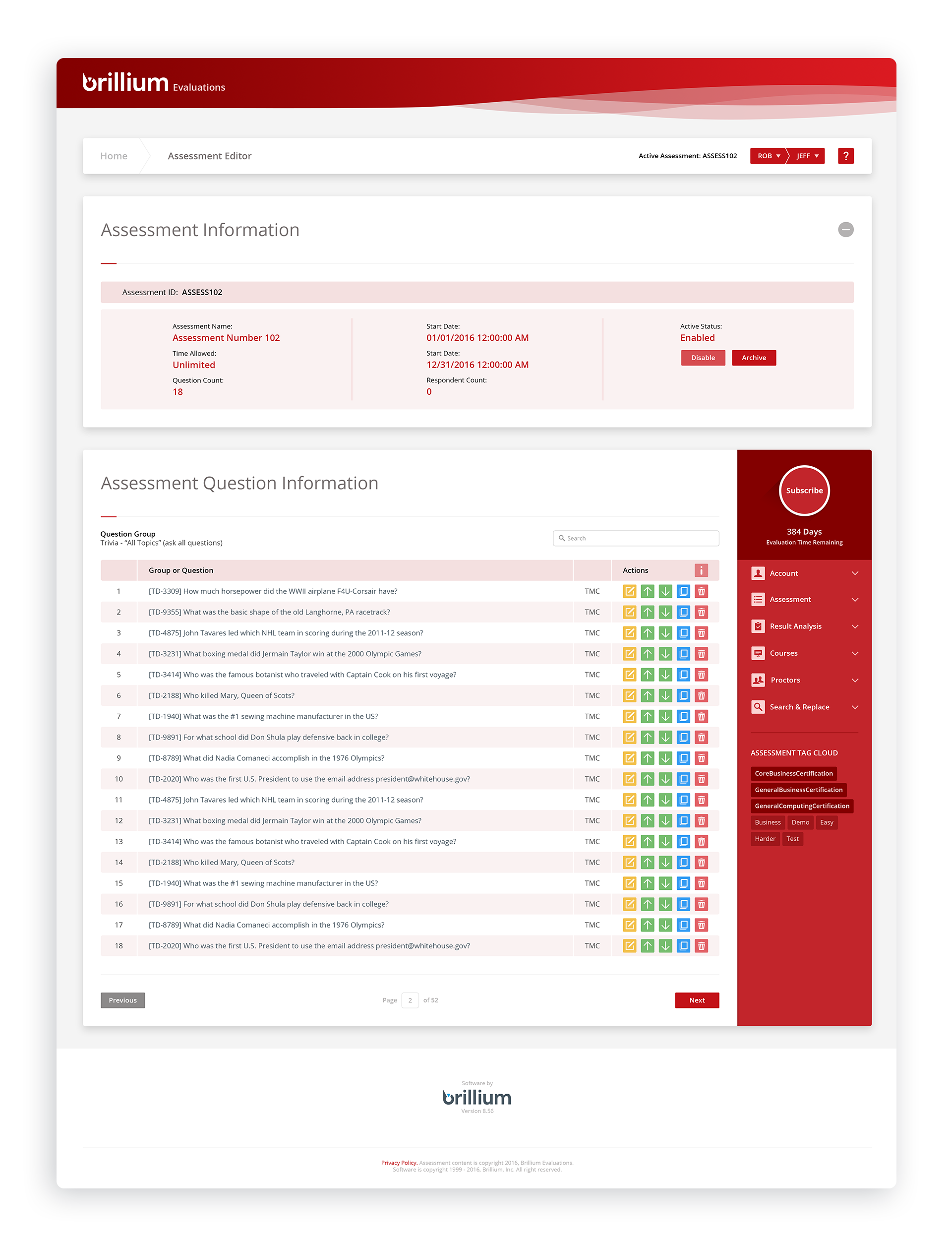Delete row 10 email address question

(x=702, y=779)
